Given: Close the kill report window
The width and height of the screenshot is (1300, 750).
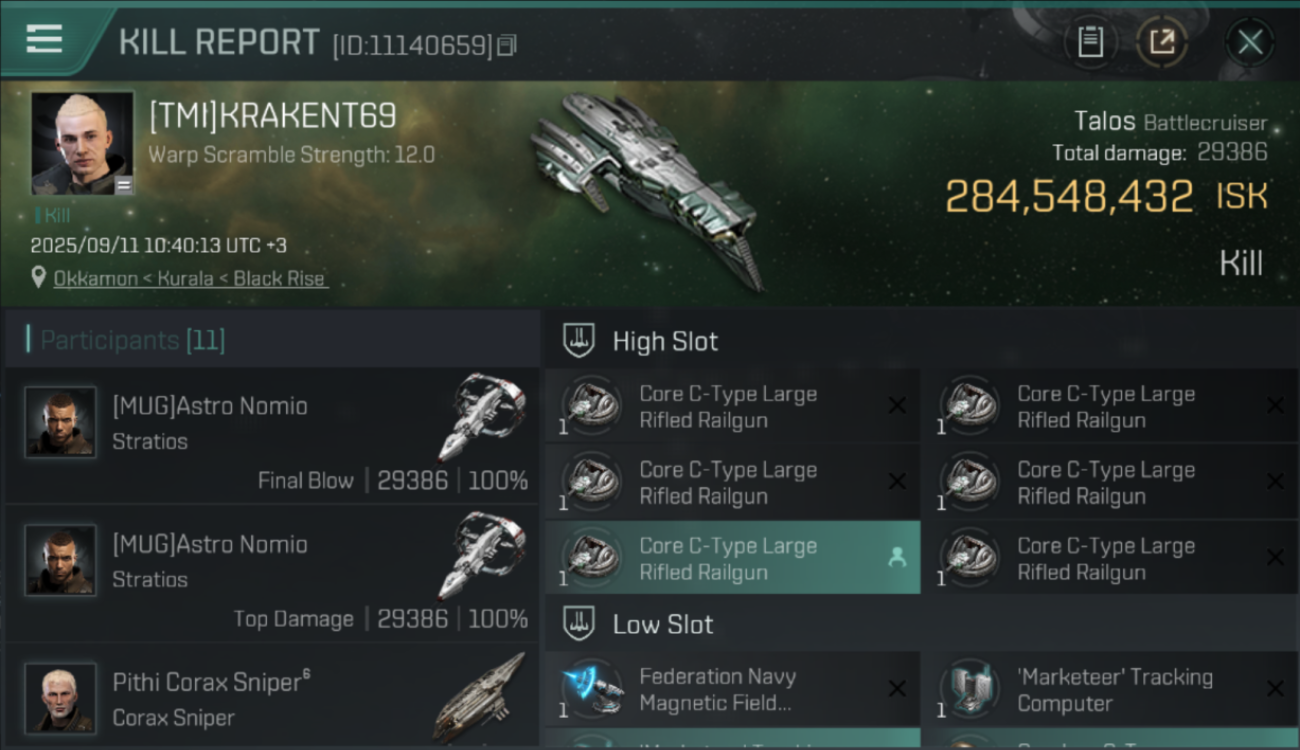Looking at the screenshot, I should point(1250,42).
